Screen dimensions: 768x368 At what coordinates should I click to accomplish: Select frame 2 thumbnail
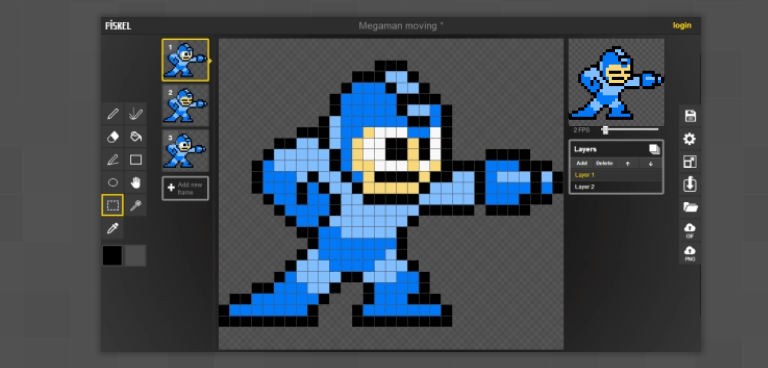(x=186, y=105)
